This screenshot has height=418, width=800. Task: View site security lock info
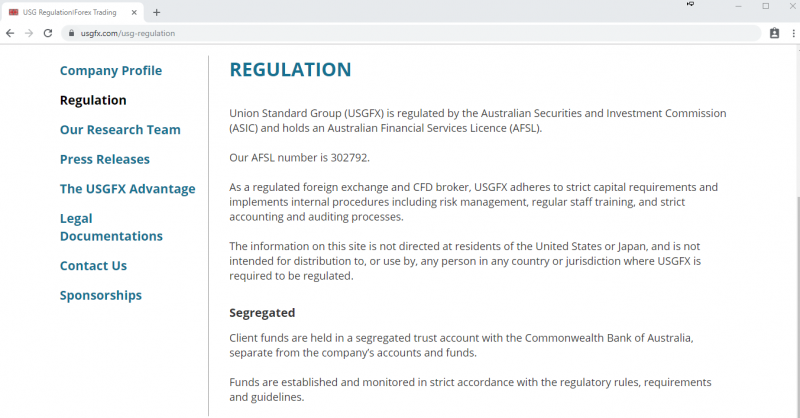coord(71,33)
